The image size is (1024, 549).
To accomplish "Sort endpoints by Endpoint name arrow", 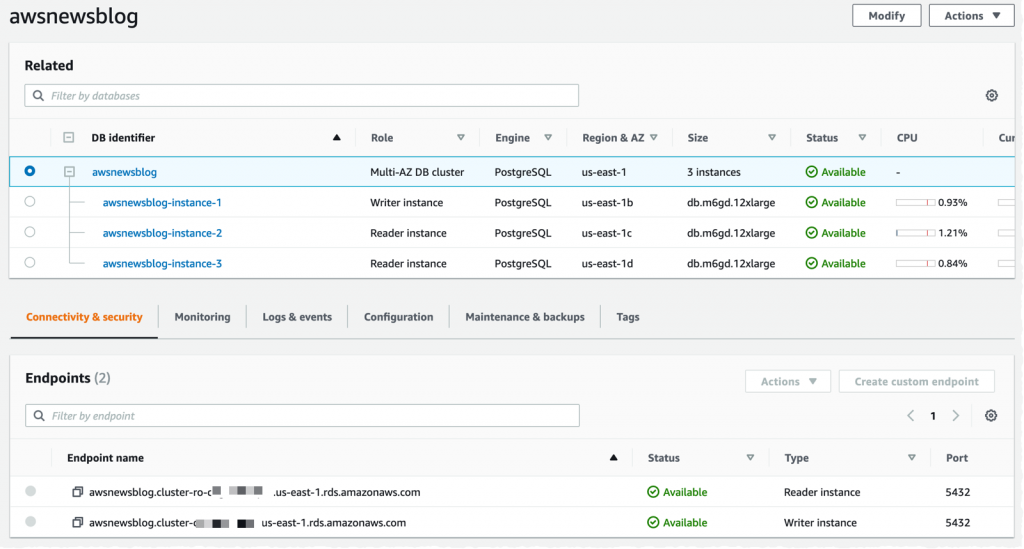I will [613, 458].
